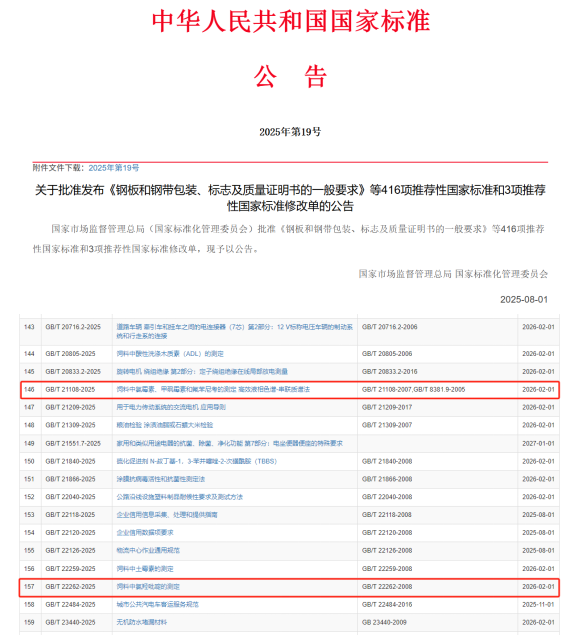Select the standard number GB/T 21108-2025
The width and height of the screenshot is (579, 640).
(x=70, y=389)
